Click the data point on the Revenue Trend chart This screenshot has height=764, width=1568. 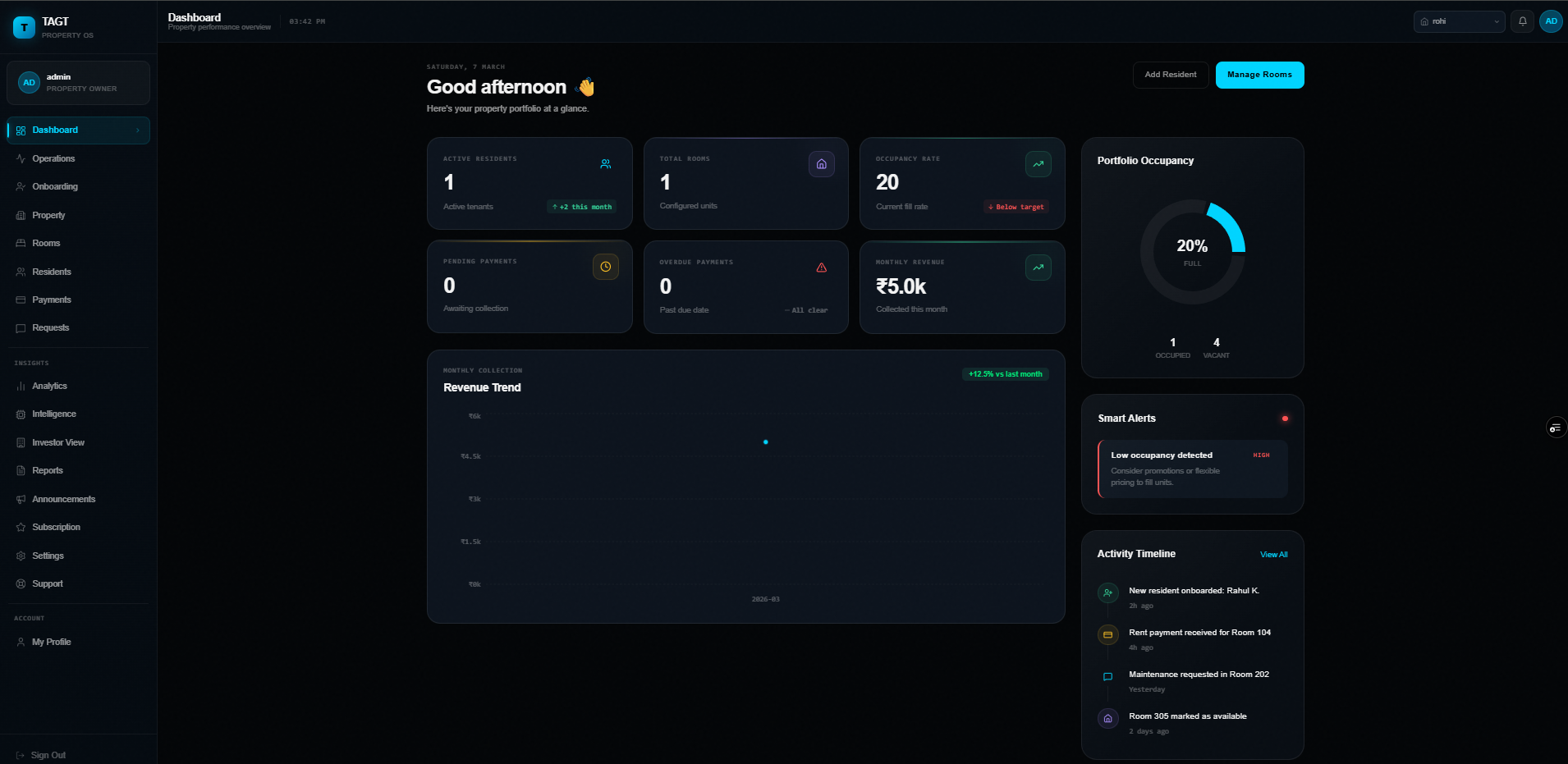coord(765,441)
